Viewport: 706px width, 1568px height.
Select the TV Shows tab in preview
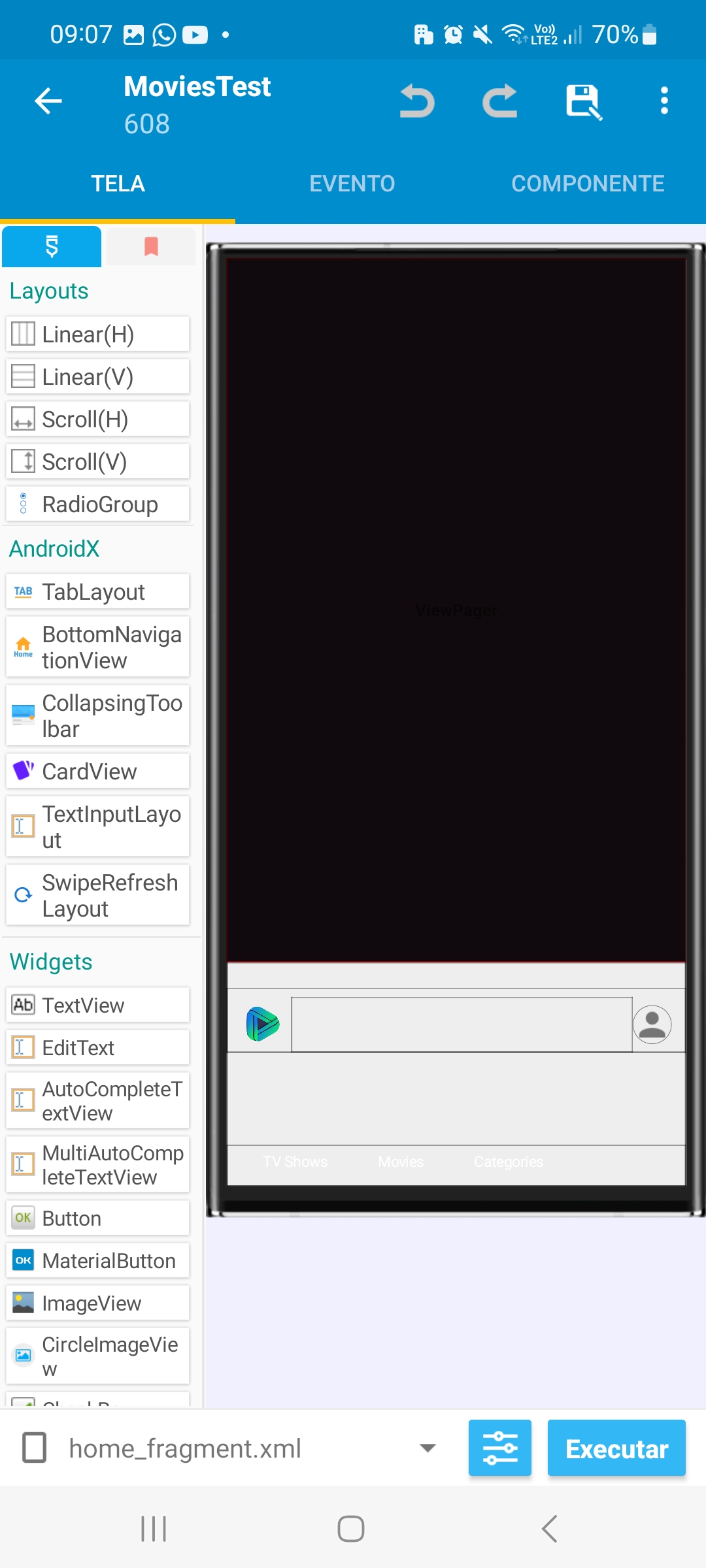point(295,1162)
